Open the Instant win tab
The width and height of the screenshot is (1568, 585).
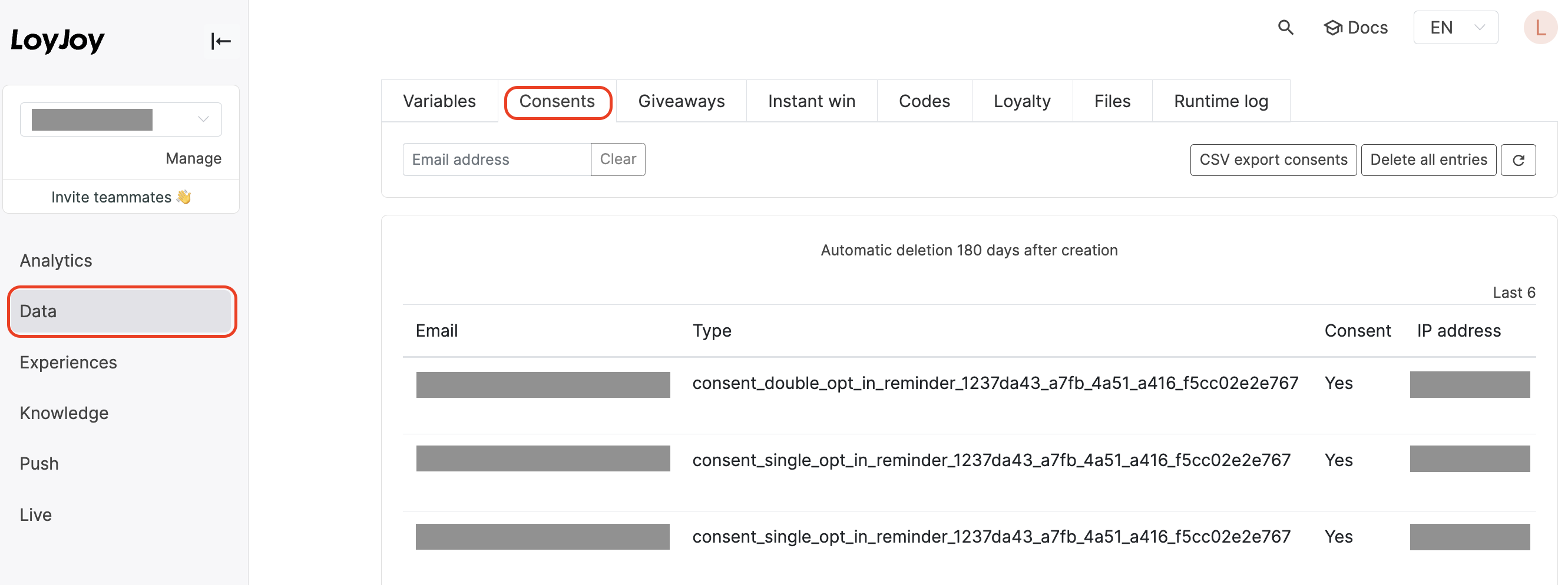tap(812, 101)
